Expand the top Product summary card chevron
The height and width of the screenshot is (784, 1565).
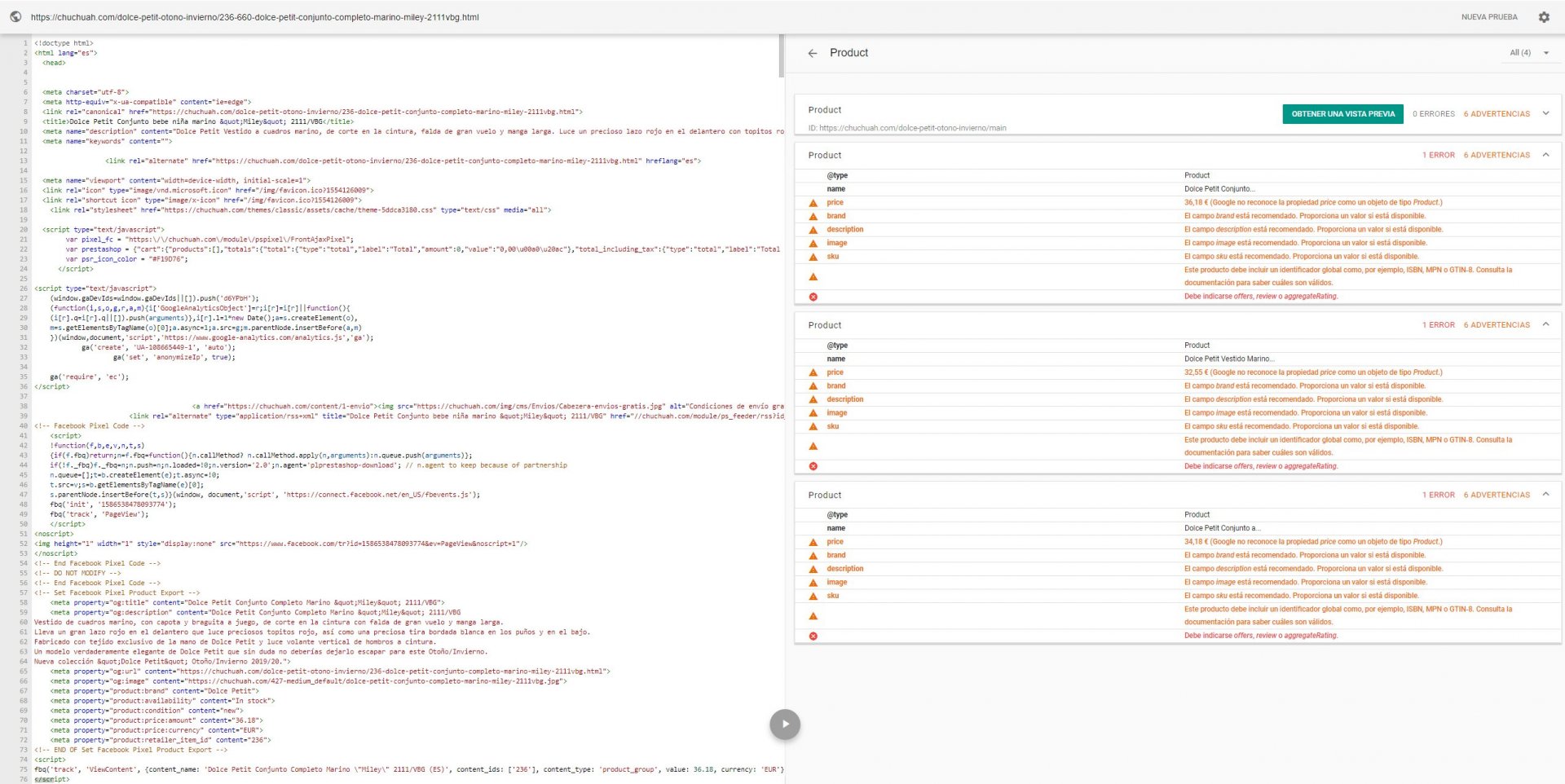[x=1545, y=113]
